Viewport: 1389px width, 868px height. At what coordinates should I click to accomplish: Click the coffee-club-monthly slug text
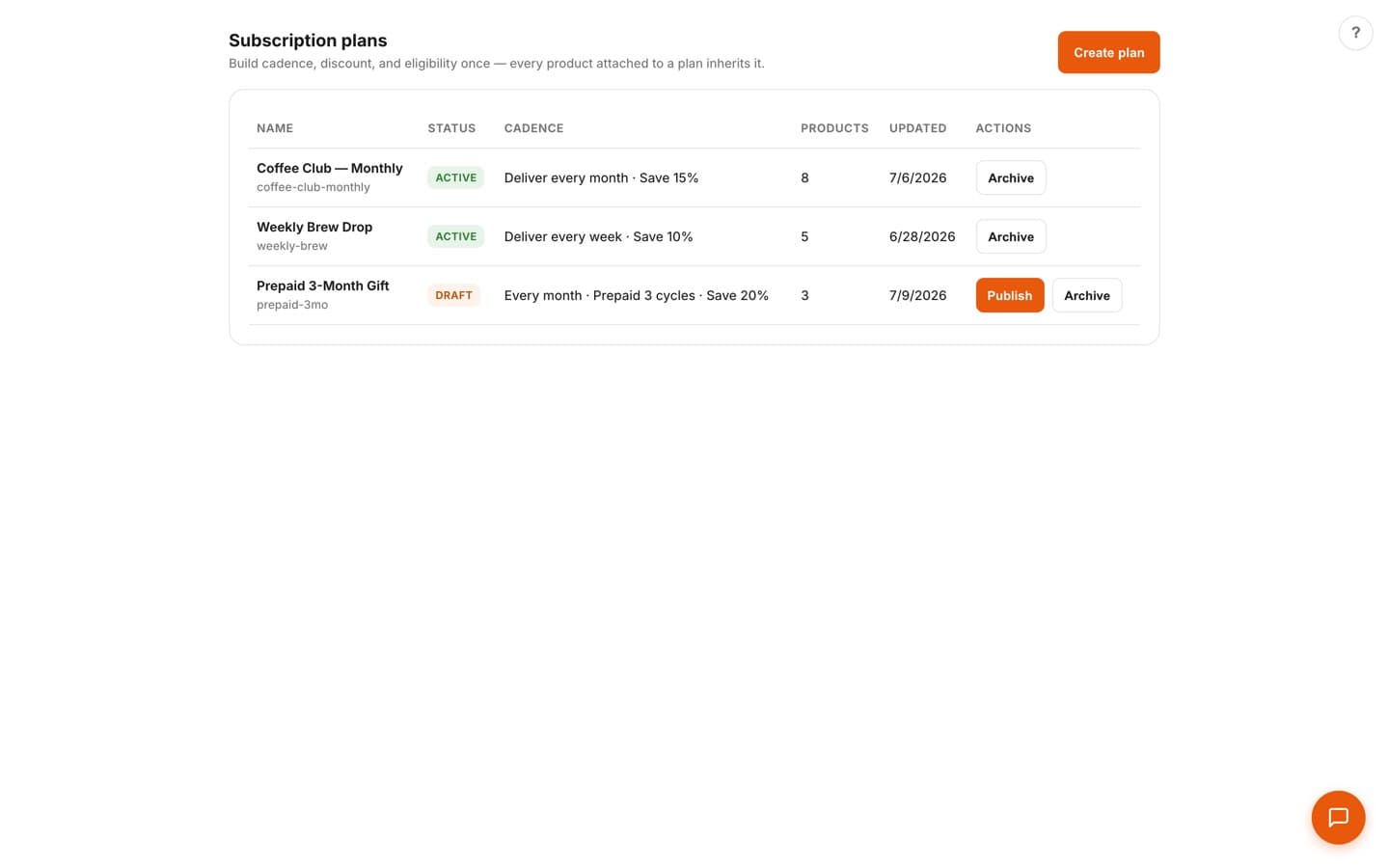click(313, 187)
